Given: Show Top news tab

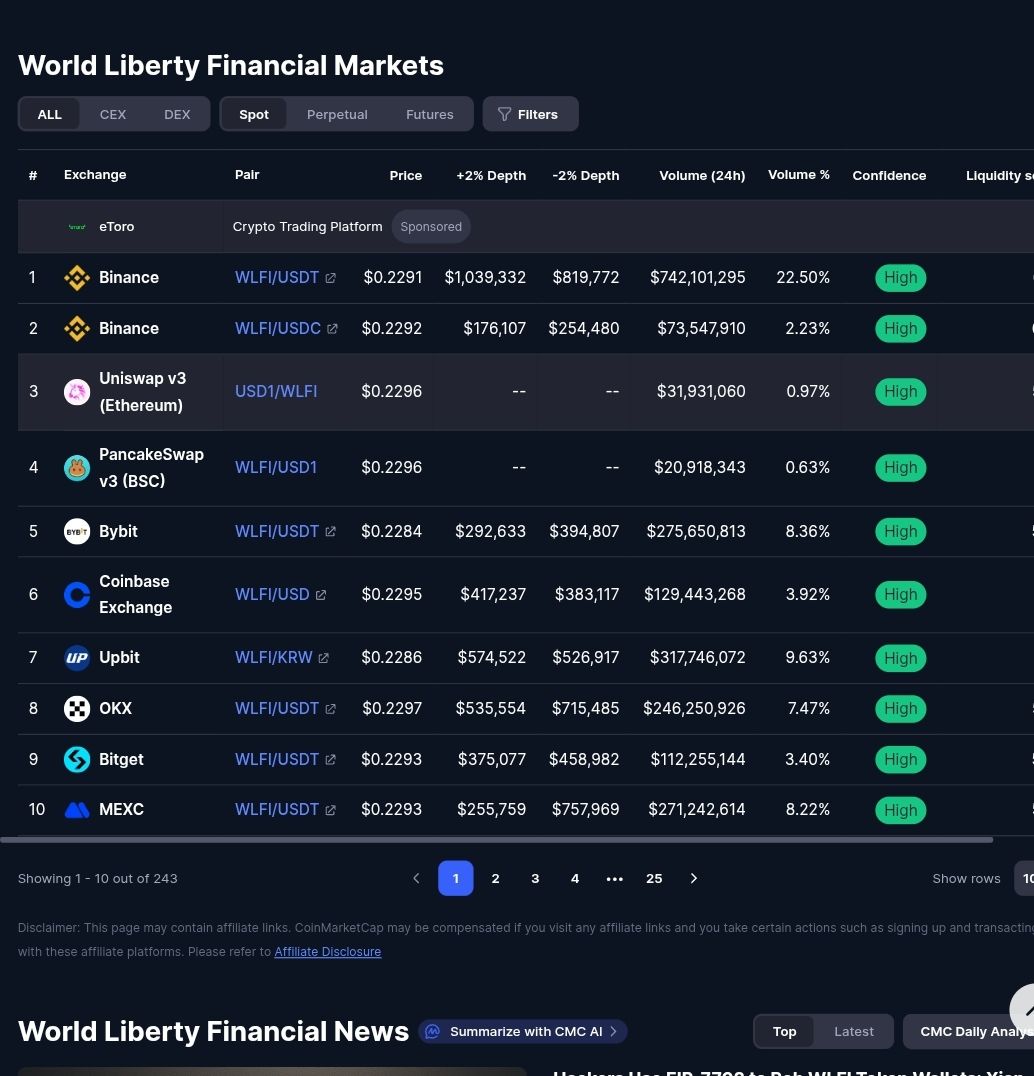Looking at the screenshot, I should [784, 1031].
